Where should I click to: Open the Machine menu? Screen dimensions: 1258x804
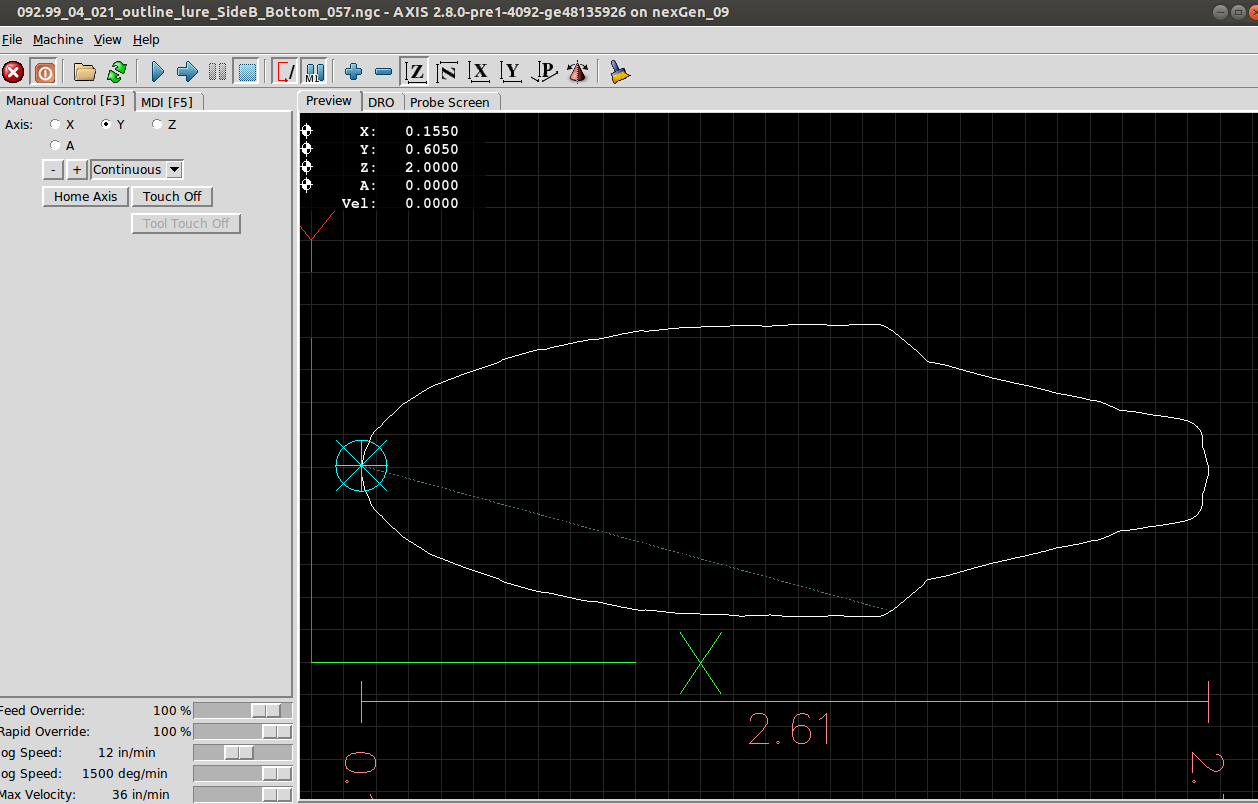58,40
